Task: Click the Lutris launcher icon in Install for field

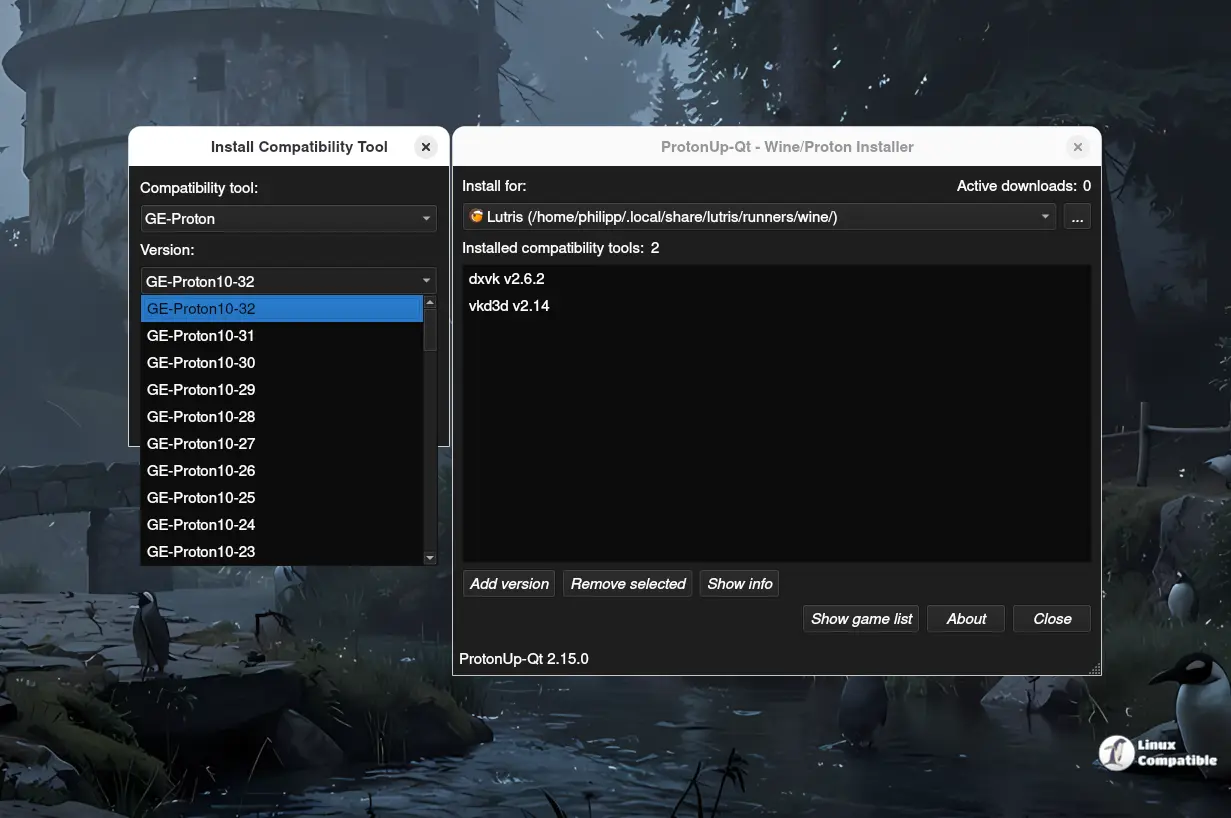Action: point(478,216)
